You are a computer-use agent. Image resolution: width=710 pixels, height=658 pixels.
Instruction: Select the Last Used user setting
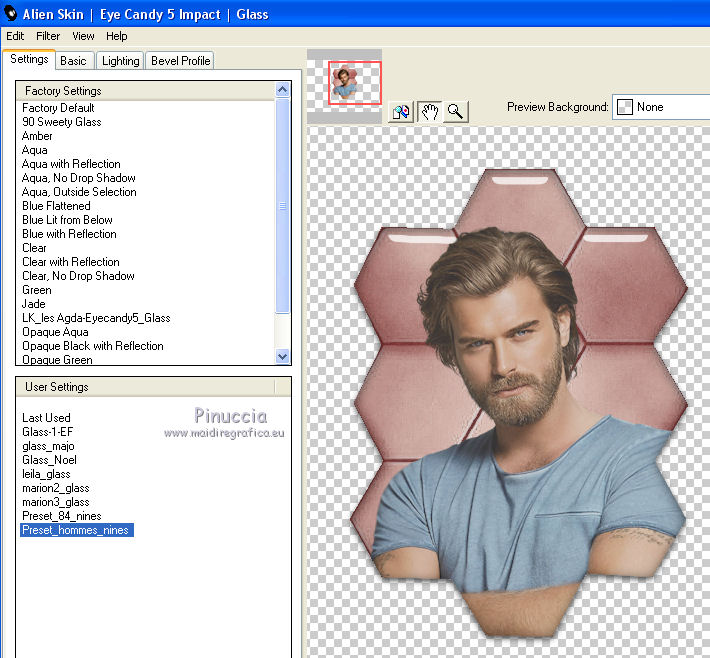tap(46, 418)
